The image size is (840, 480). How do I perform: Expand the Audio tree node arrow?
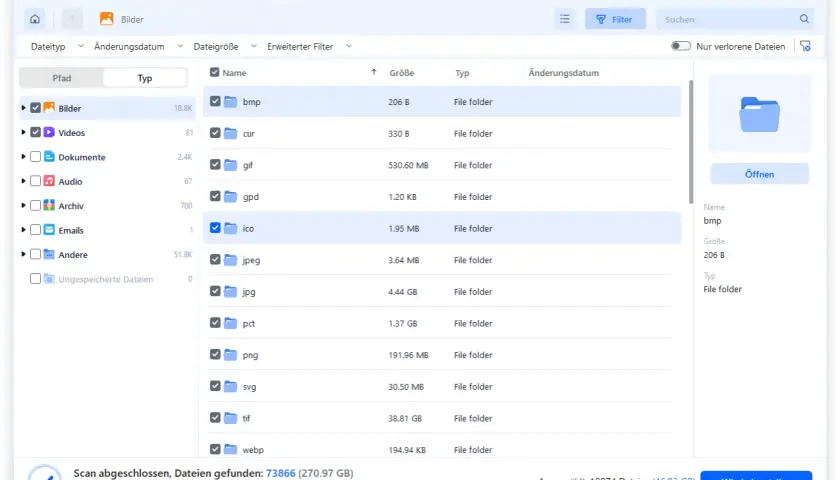(23, 181)
